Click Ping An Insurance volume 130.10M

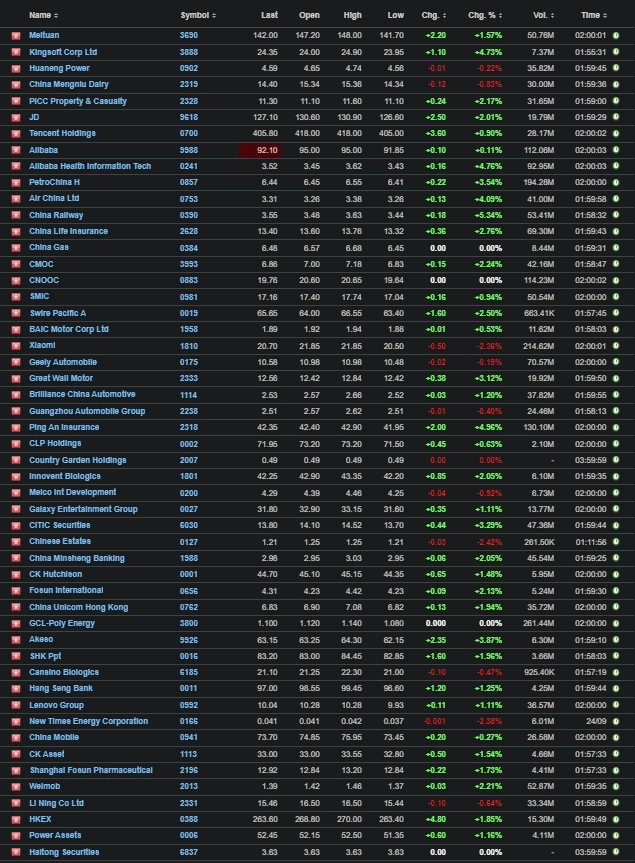(x=539, y=427)
